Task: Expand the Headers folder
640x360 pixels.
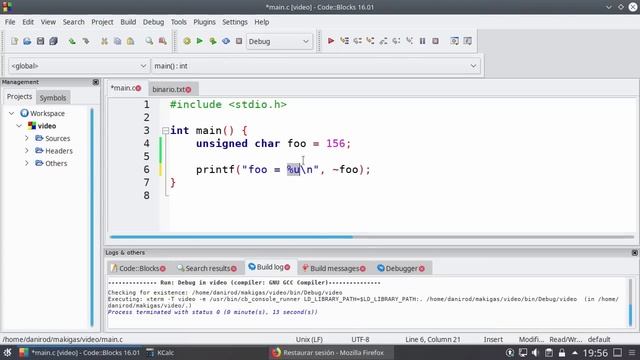Action: (x=27, y=151)
